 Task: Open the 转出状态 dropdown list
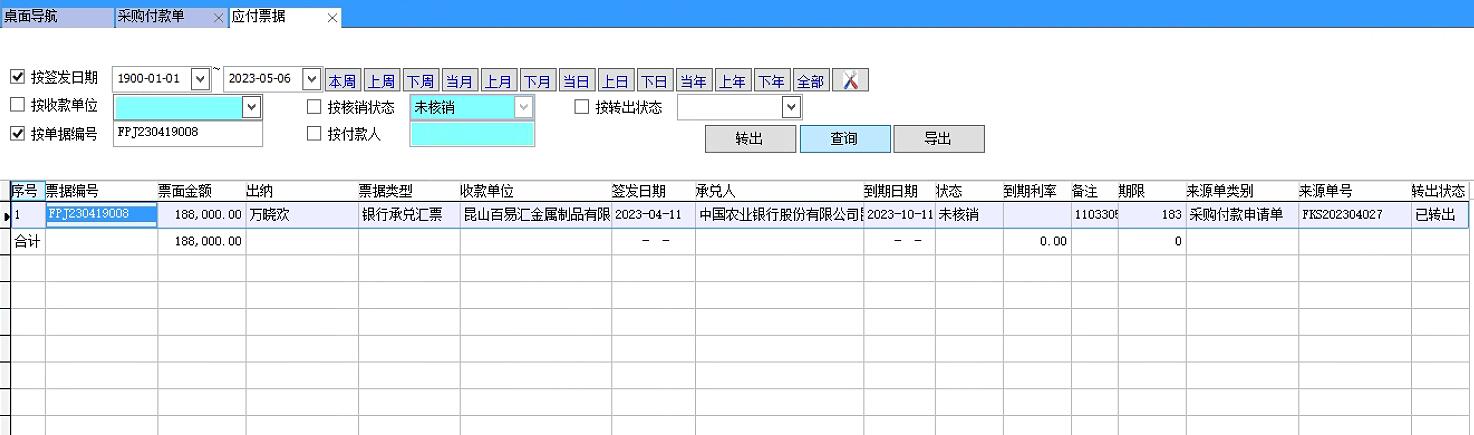(x=791, y=107)
